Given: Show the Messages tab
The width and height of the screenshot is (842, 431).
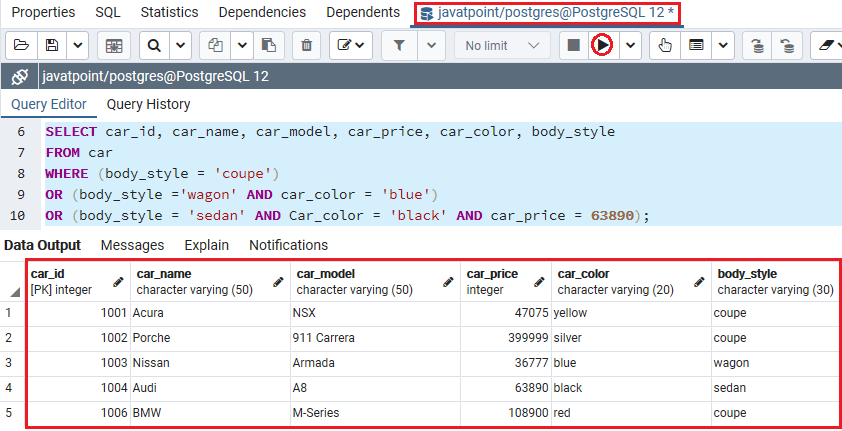Looking at the screenshot, I should coord(132,245).
